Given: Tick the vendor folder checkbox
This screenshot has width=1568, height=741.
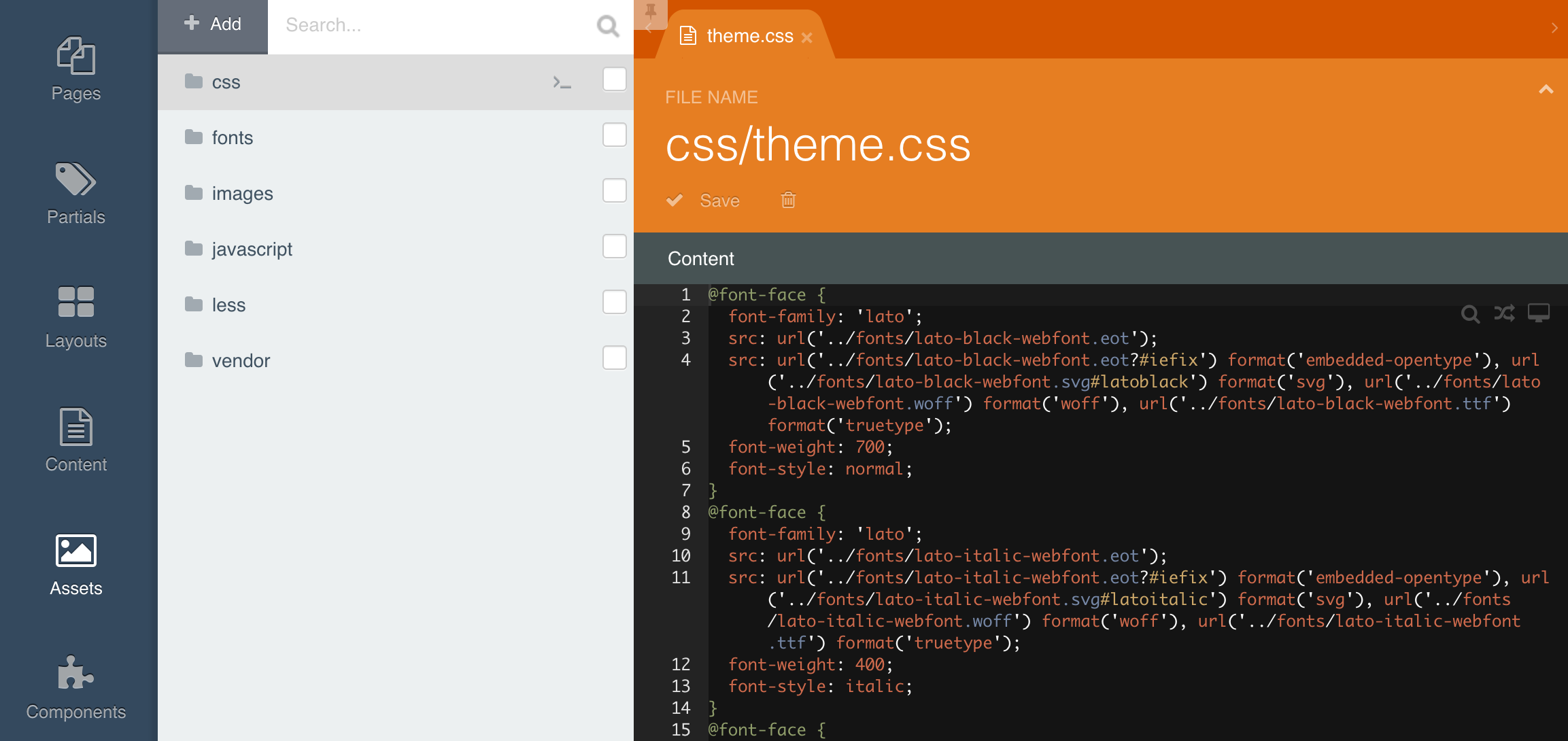Looking at the screenshot, I should [x=614, y=358].
